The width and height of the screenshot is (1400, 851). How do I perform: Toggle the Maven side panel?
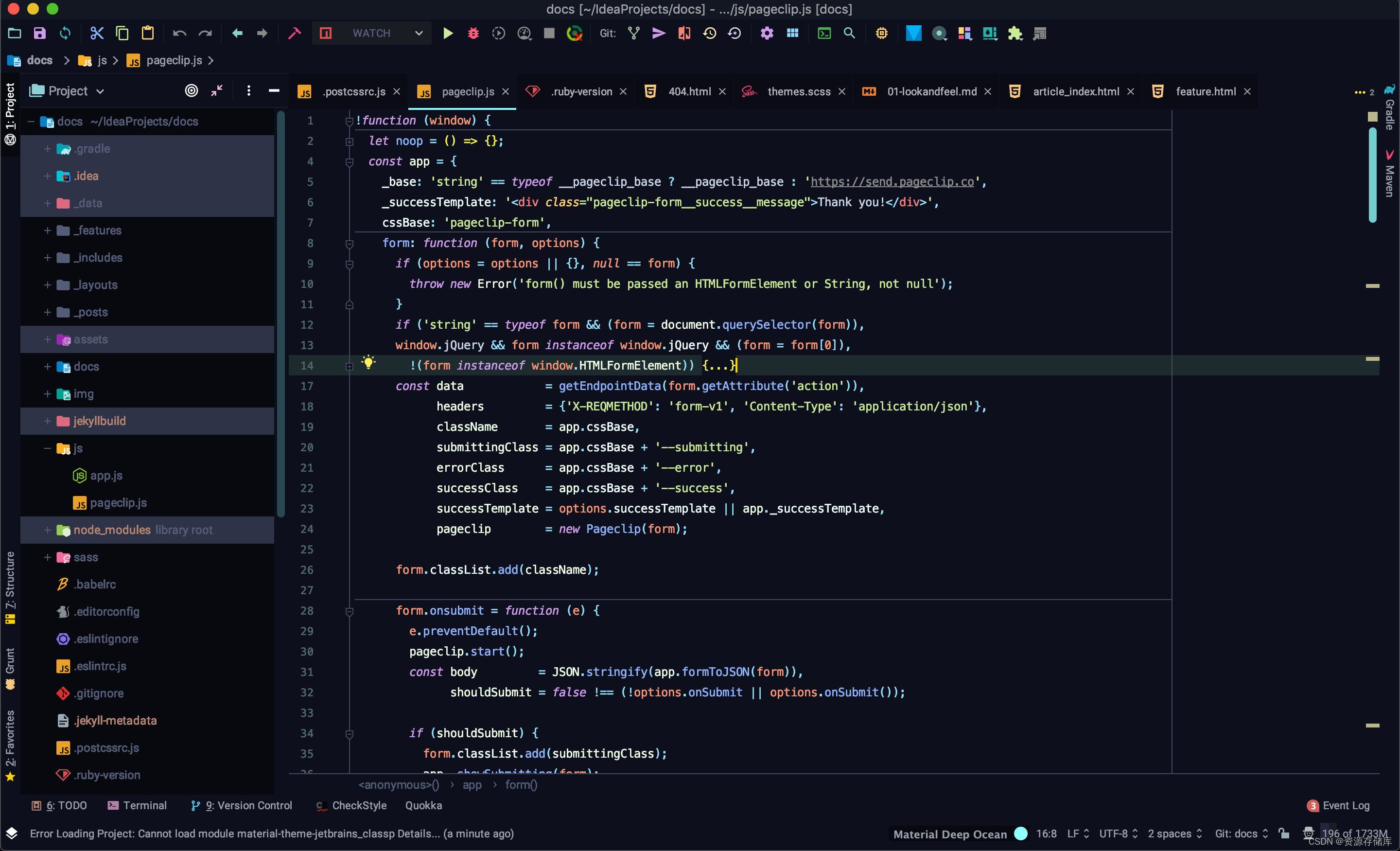[x=1390, y=174]
